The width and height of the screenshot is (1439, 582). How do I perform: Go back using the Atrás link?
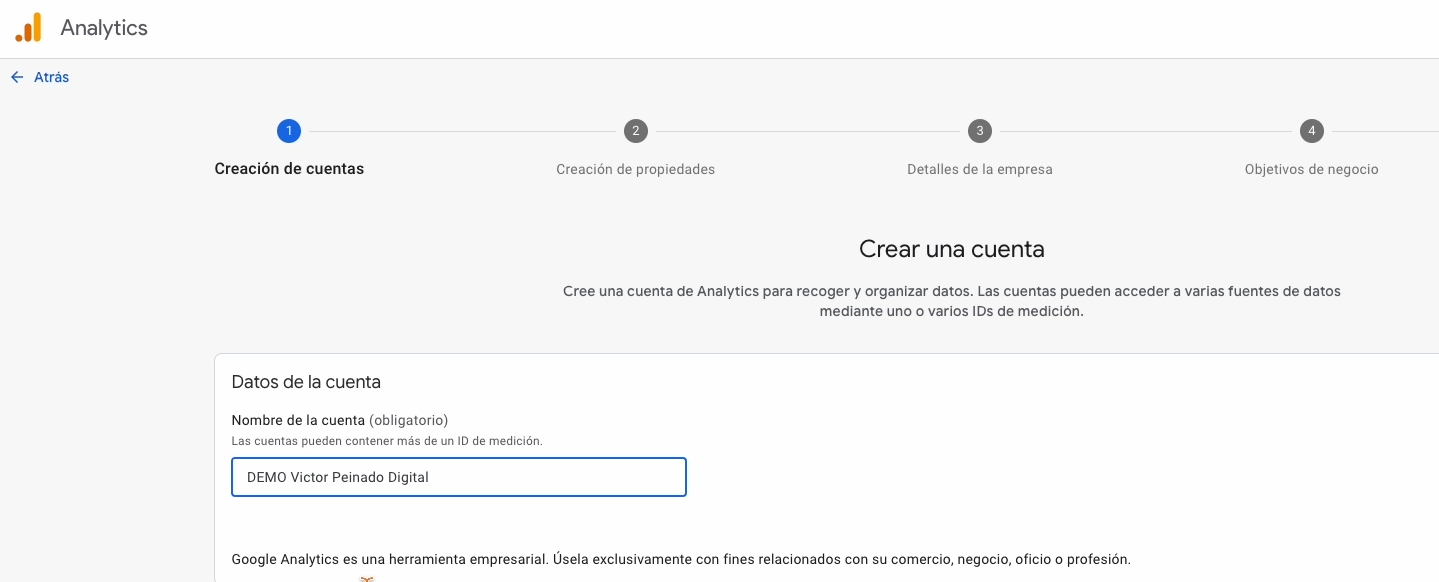click(51, 77)
